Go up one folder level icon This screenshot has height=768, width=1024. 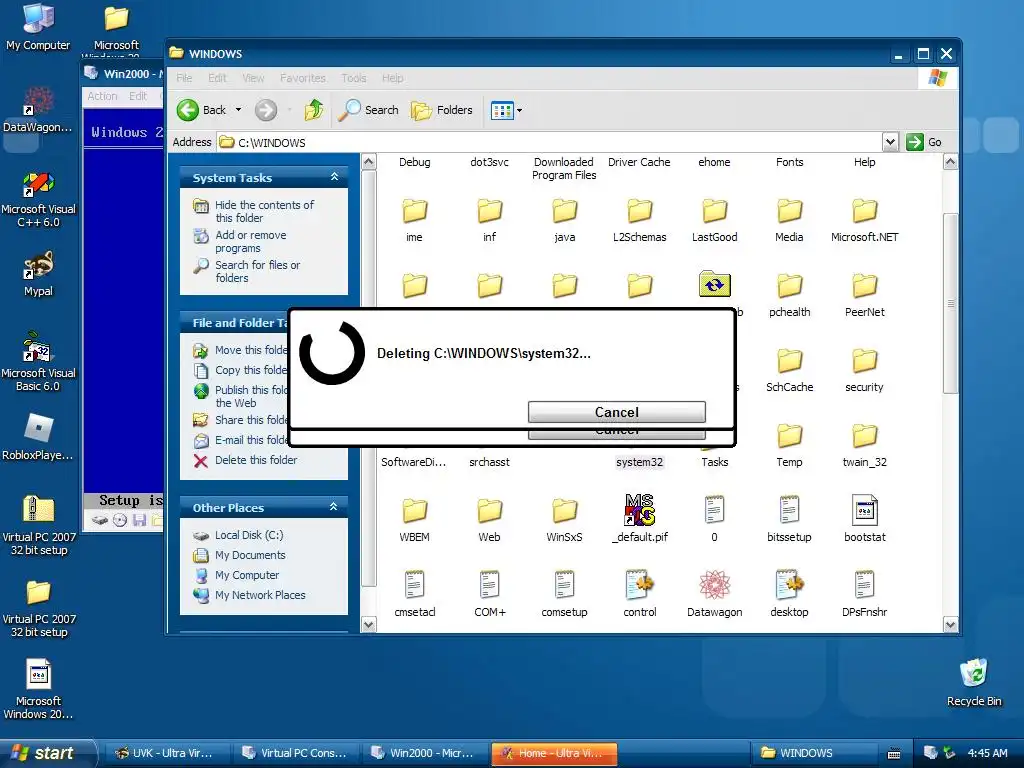314,110
